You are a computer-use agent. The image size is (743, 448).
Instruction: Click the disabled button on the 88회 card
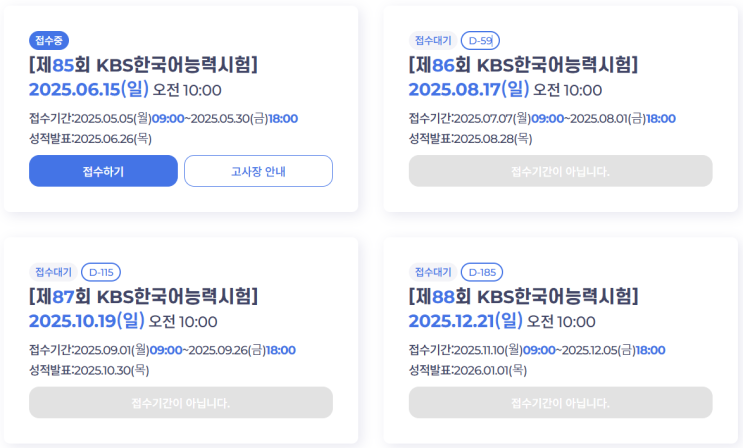(x=560, y=402)
